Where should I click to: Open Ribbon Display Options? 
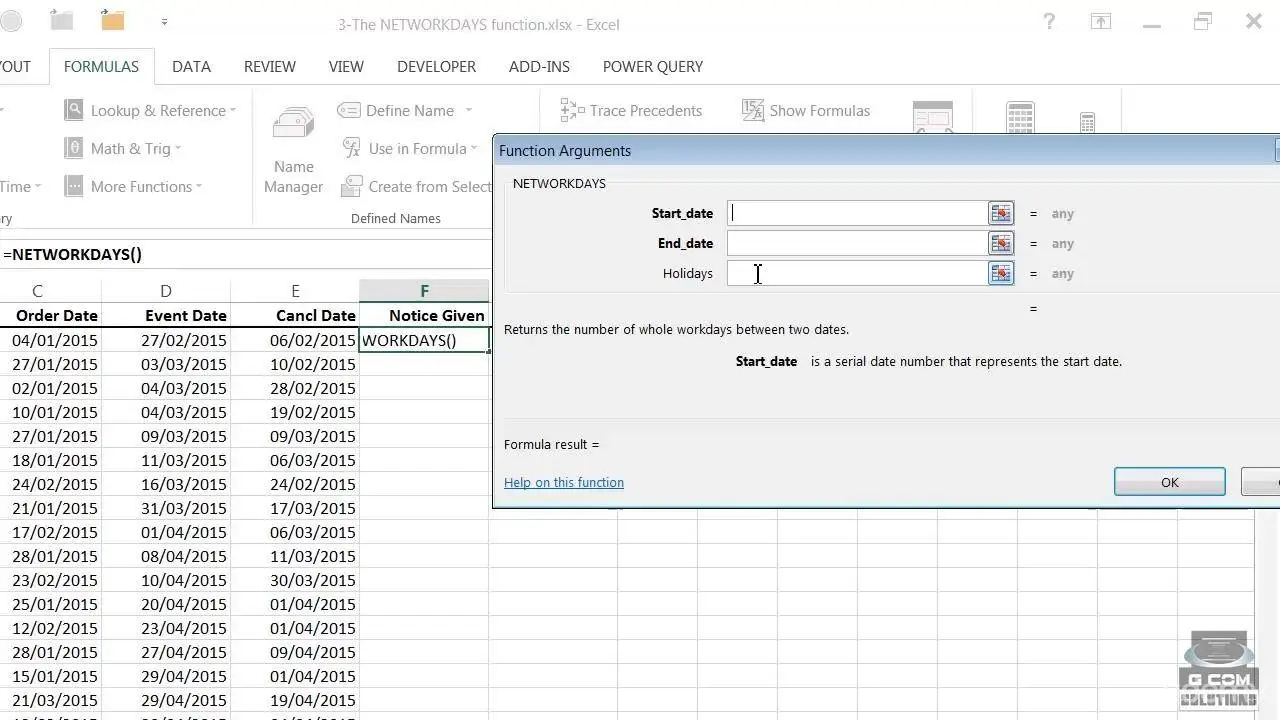click(x=1101, y=21)
